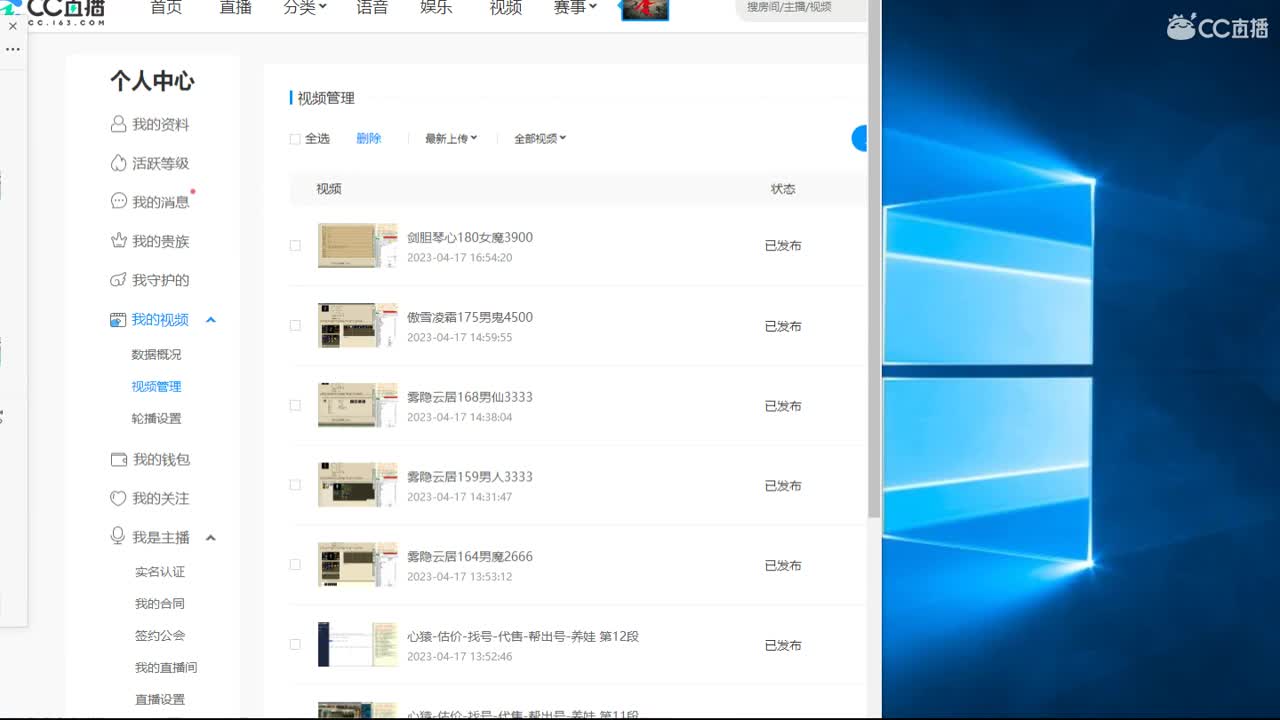Viewport: 1280px width, 720px height.
Task: Select 轮播设置 submenu item
Action: click(x=156, y=419)
